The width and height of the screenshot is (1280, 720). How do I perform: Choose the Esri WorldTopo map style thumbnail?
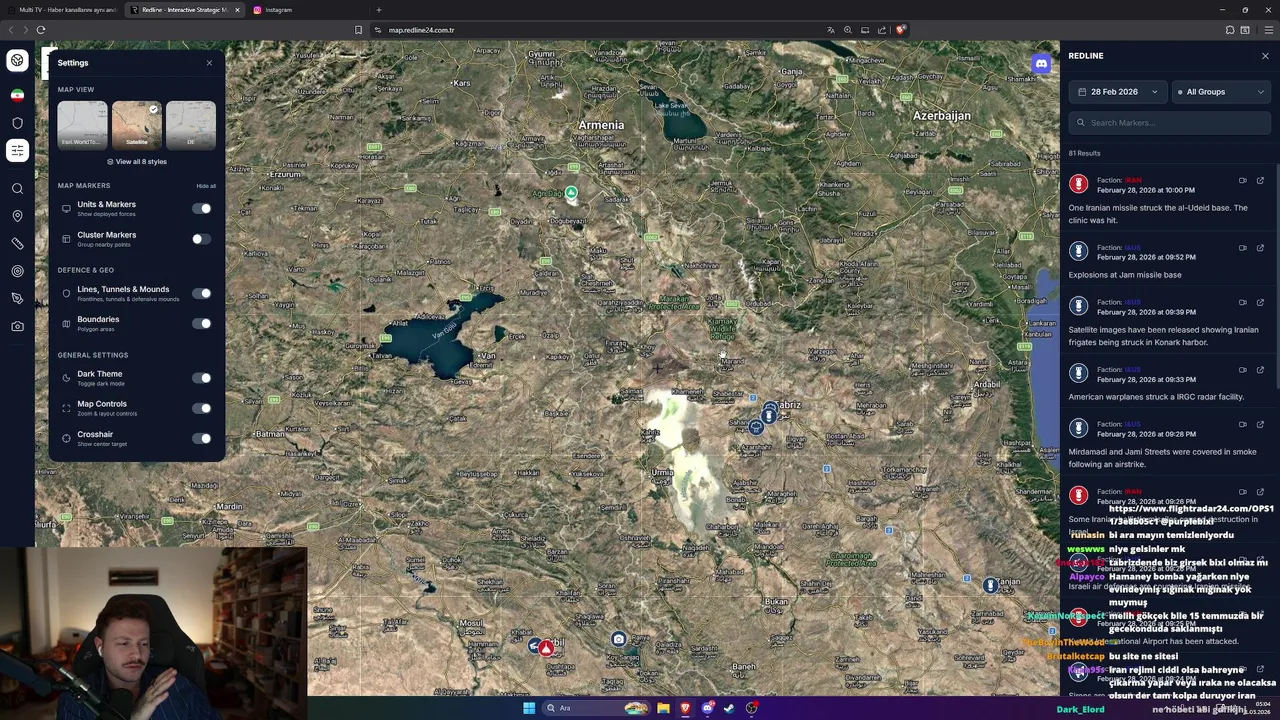pos(82,124)
